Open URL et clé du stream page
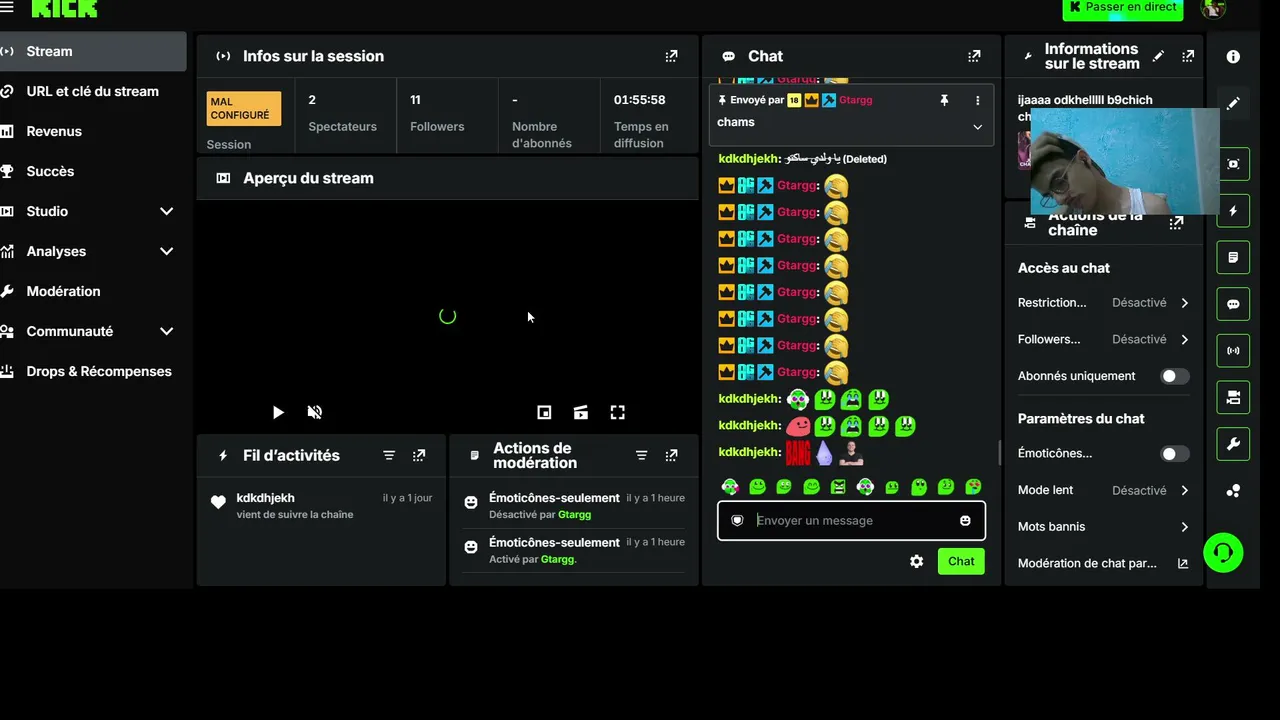This screenshot has height=720, width=1280. (x=93, y=91)
